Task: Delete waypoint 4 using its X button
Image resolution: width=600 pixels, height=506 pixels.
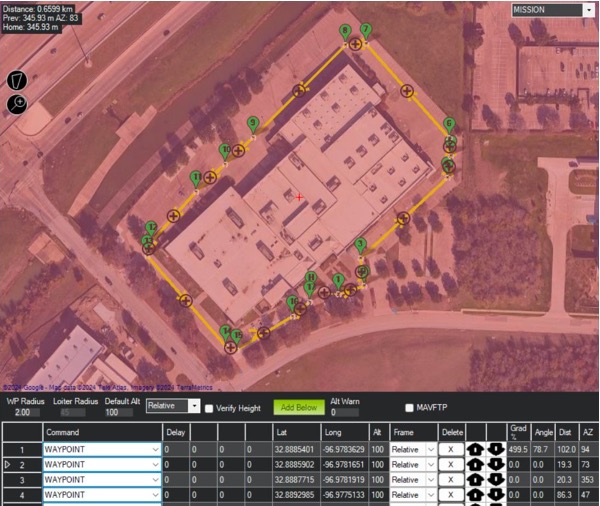Action: [452, 495]
